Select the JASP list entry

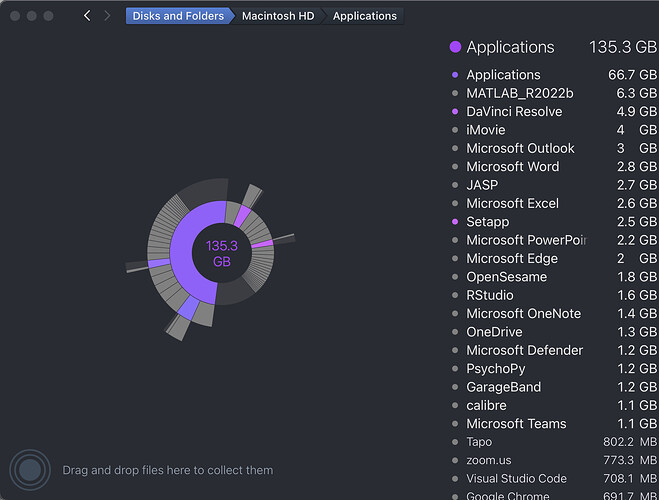[x=482, y=185]
